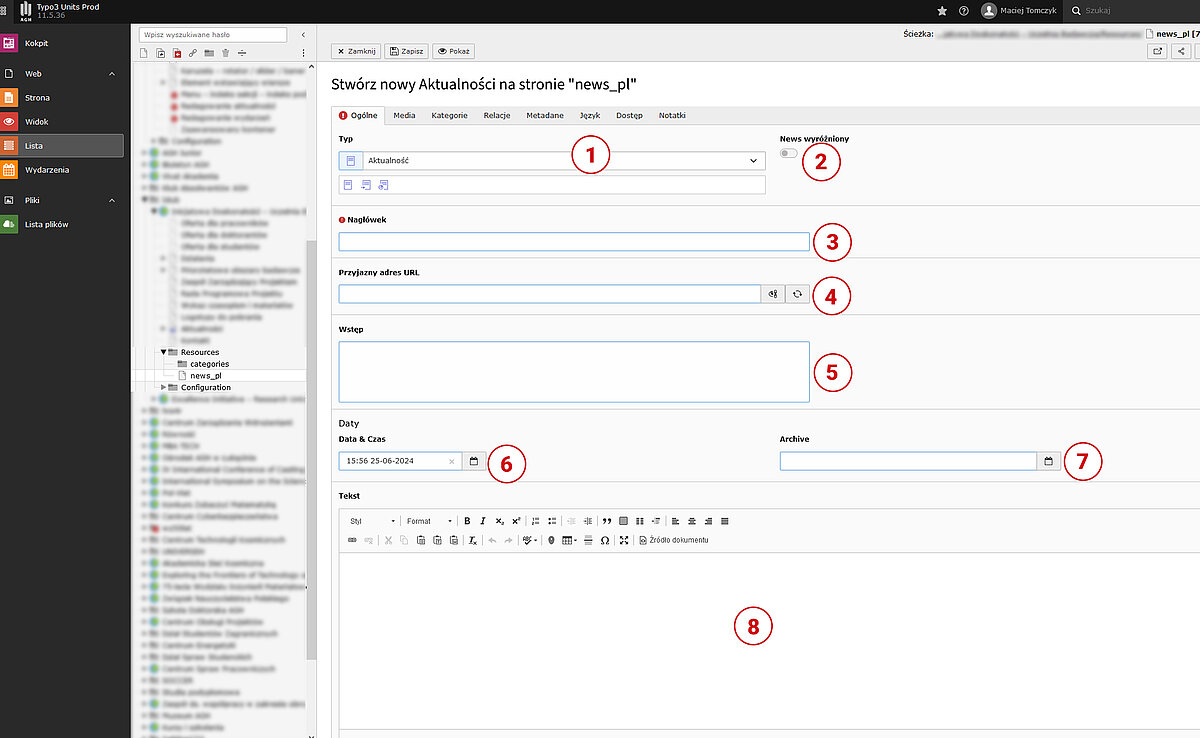
Task: Expand the Configuration folder below news_pl
Action: tap(163, 387)
